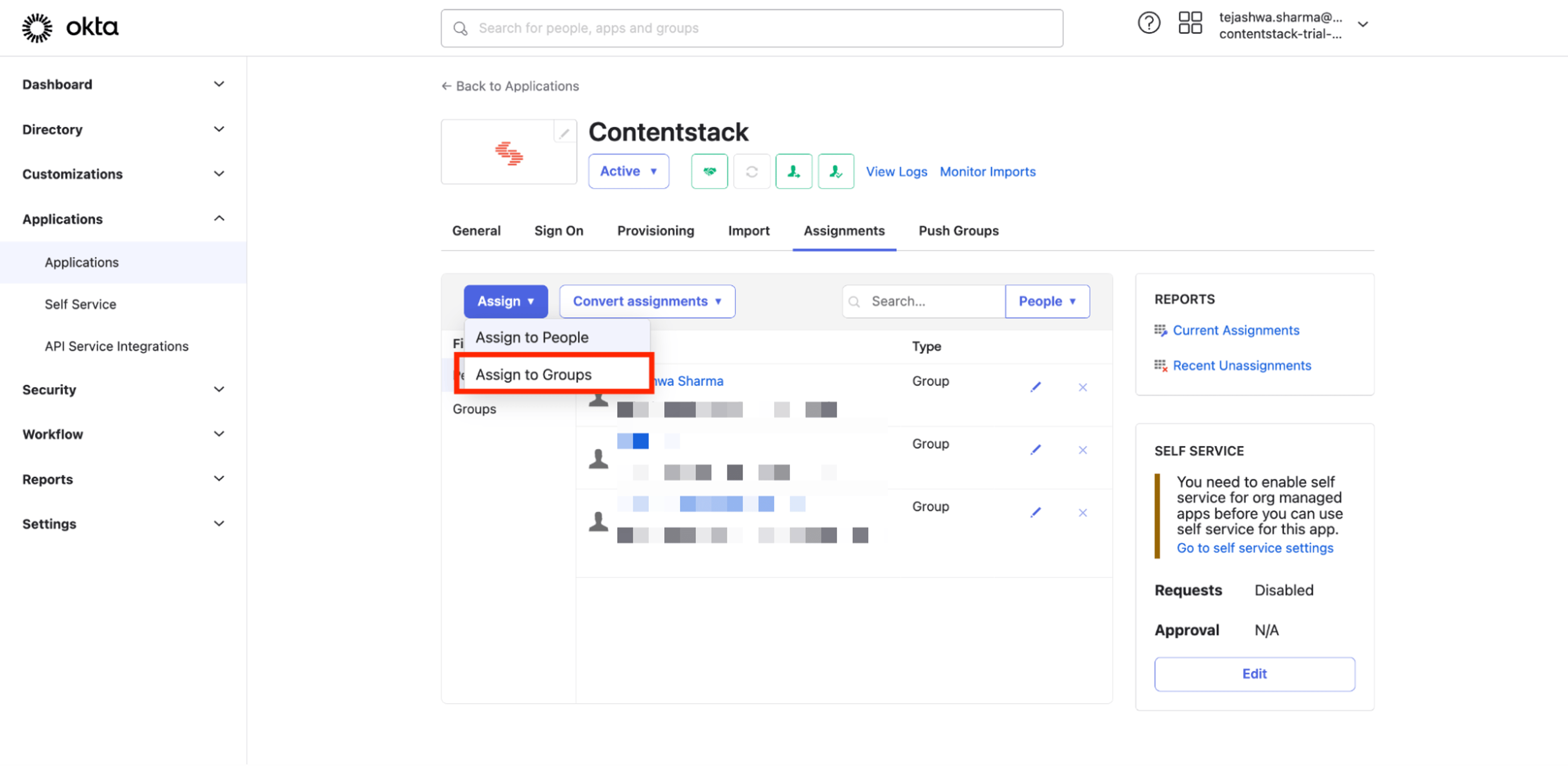Viewport: 1568px width, 766px height.
Task: Open the apps grid icon in header
Action: 1190,23
